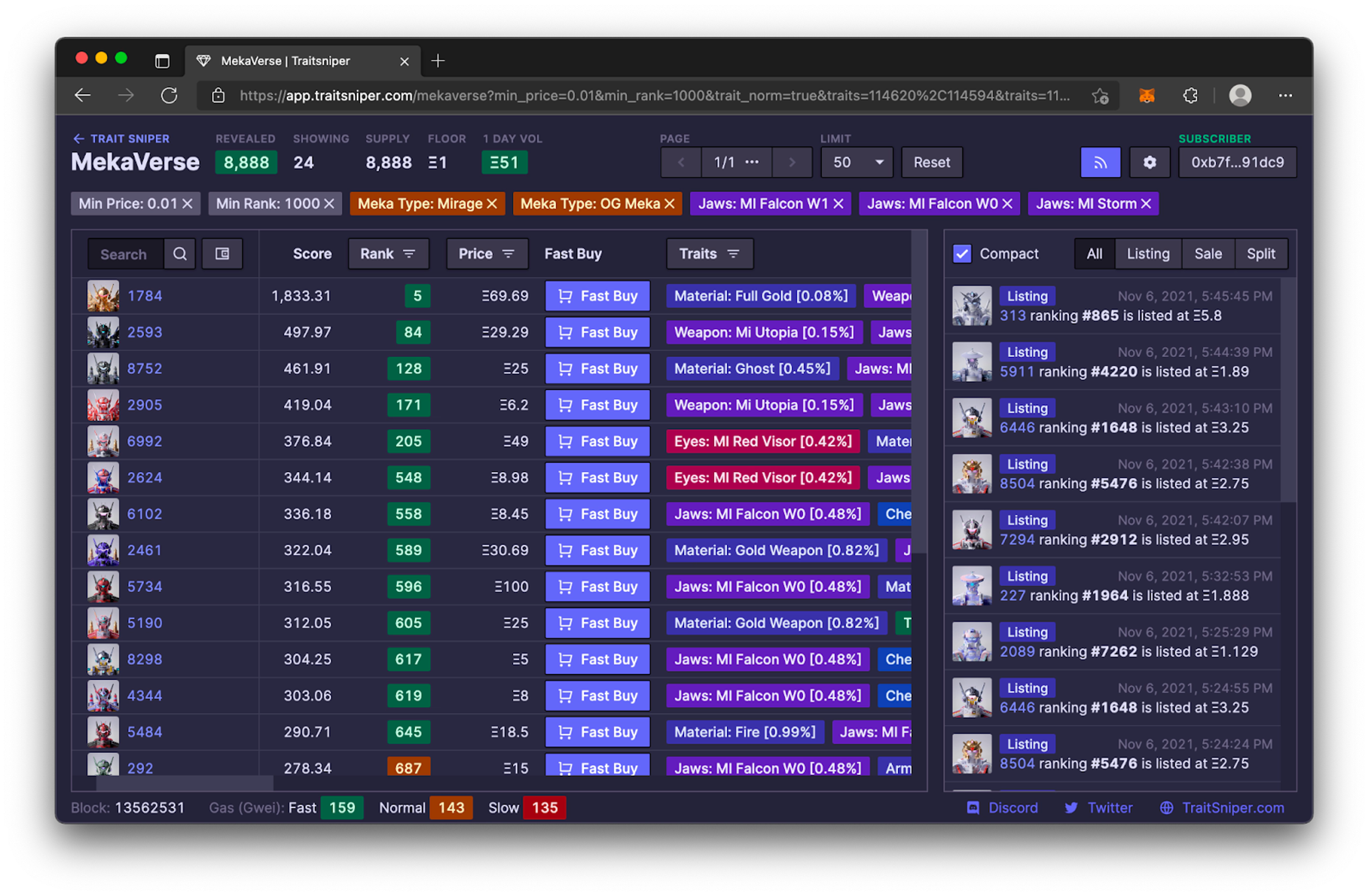Switch to the Sale tab
1368x896 pixels.
1208,254
